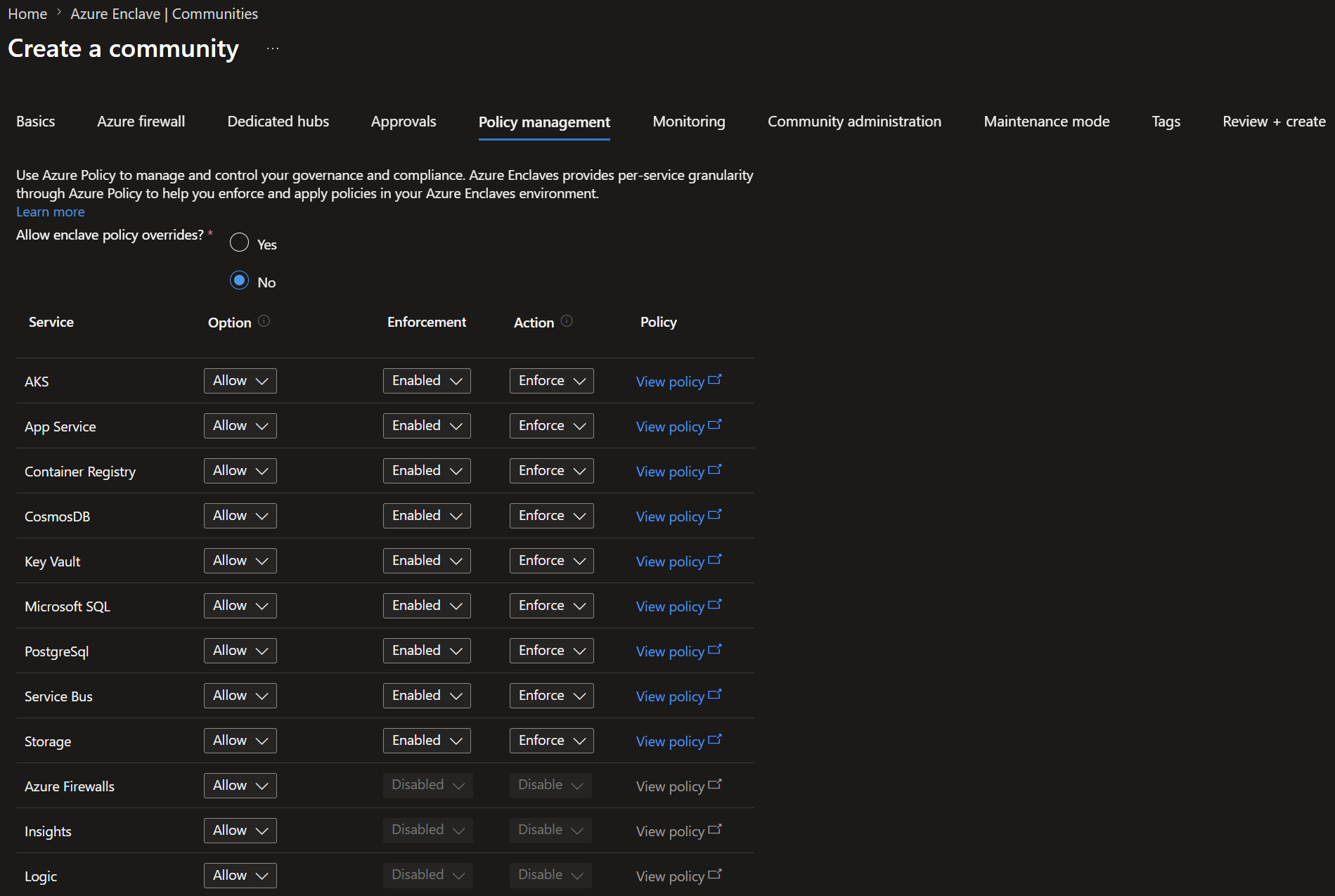This screenshot has height=896, width=1335.
Task: Click the Key Vault service name
Action: pos(53,561)
